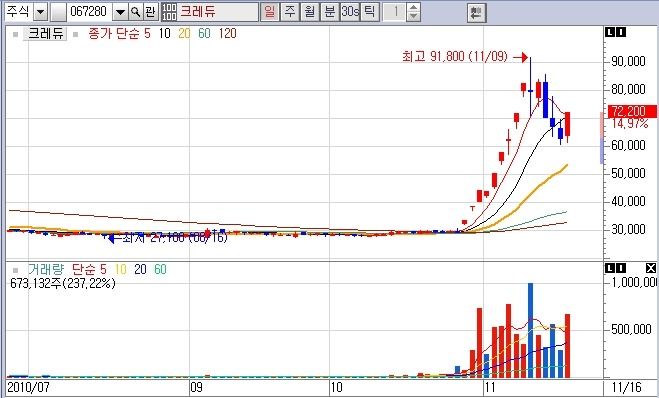Click the 종가 단순 moving average legend
The image size is (659, 398).
pos(113,34)
